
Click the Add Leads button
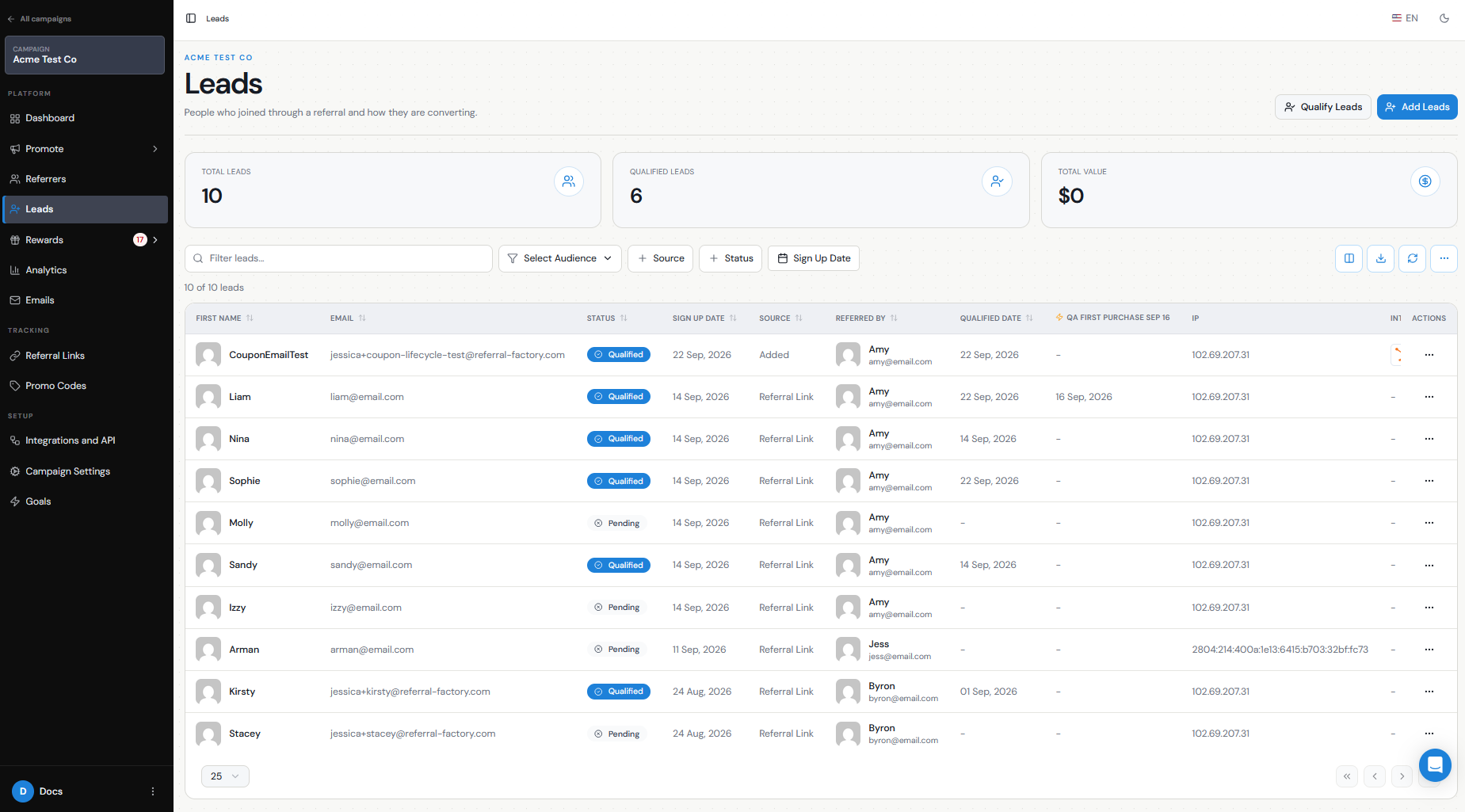tap(1417, 107)
